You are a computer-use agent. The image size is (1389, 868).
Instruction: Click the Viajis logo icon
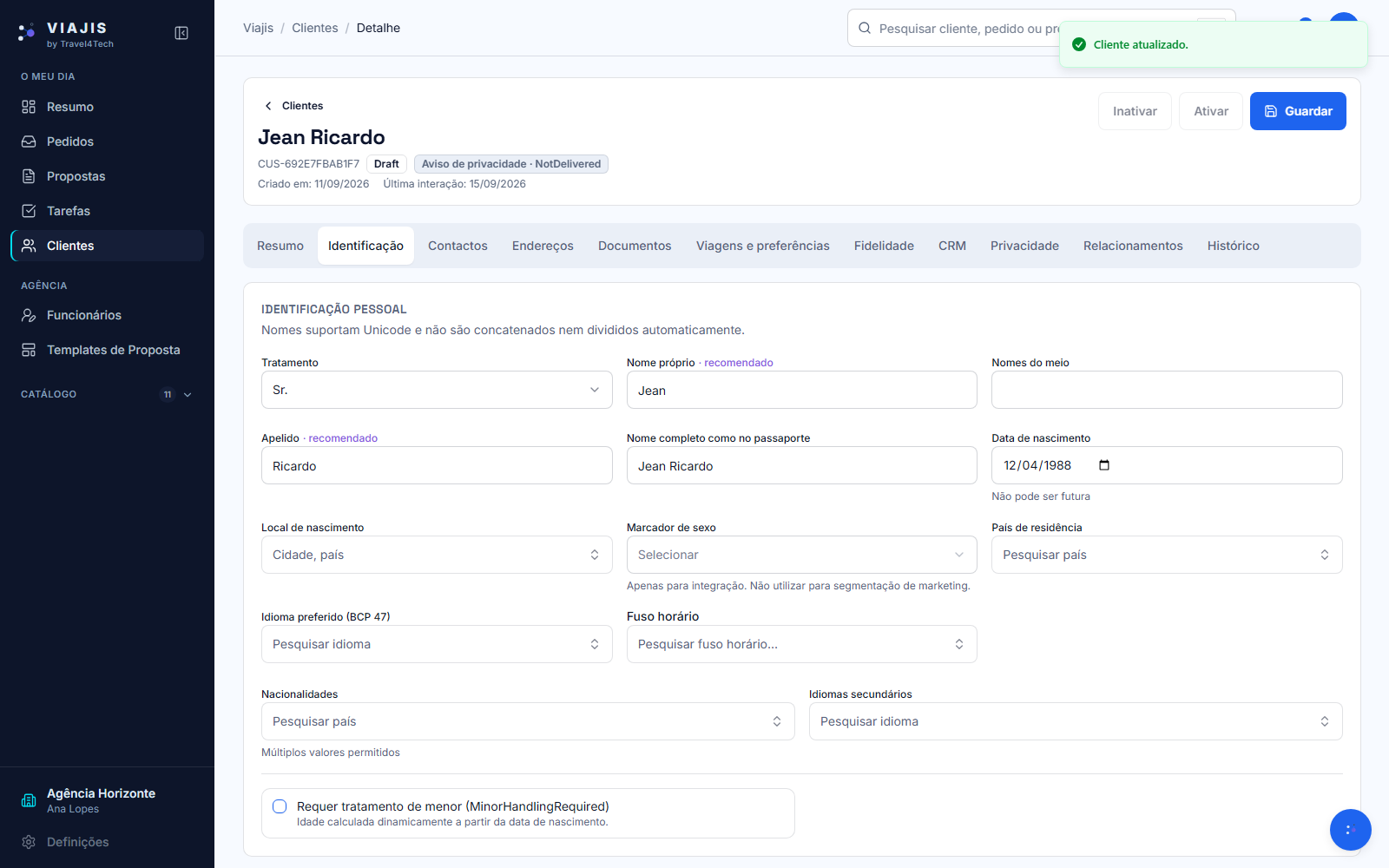coord(27,33)
